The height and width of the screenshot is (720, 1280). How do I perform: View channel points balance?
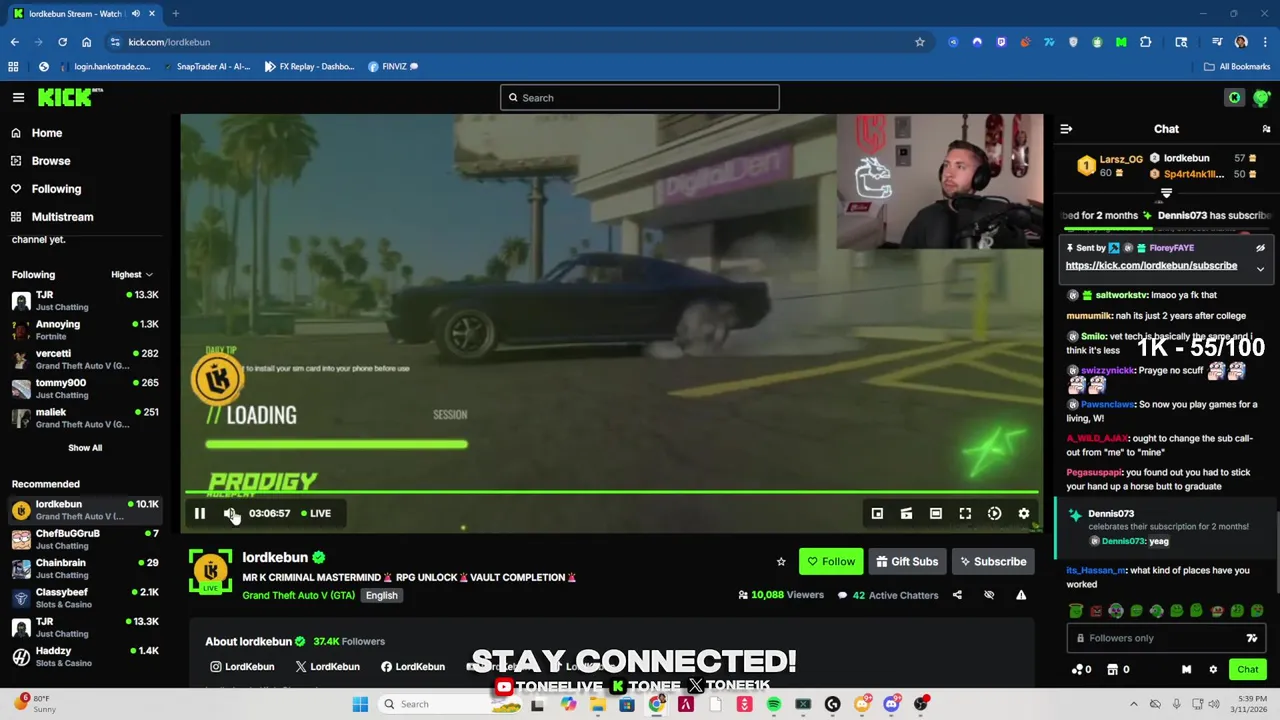point(1081,670)
